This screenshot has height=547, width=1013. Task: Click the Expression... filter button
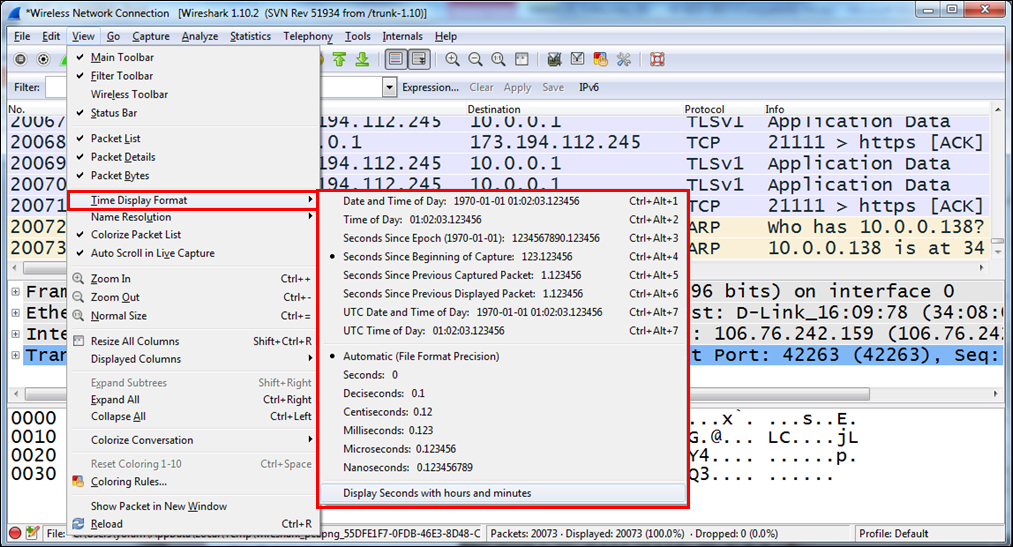point(430,87)
